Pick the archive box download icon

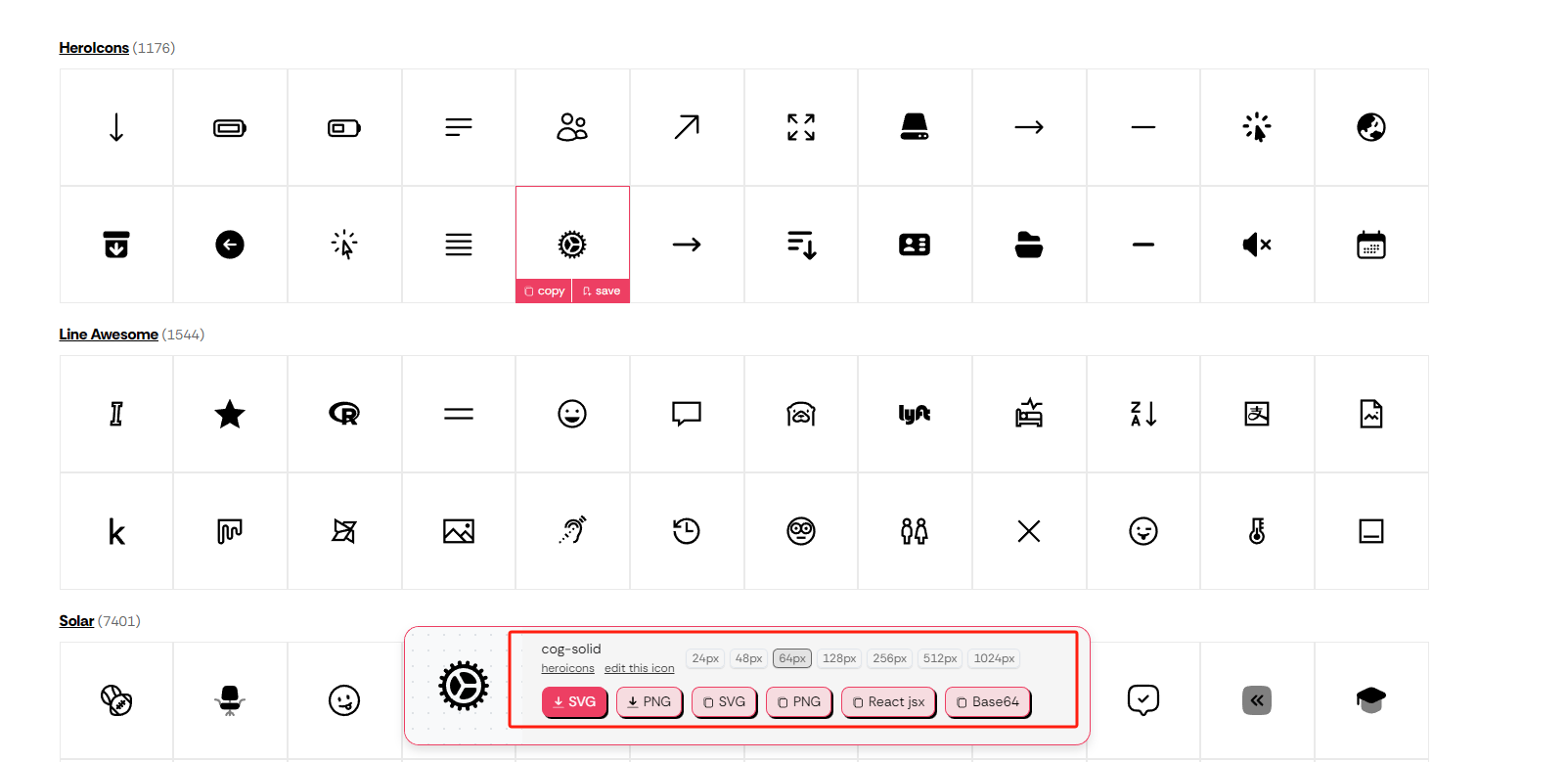coord(116,245)
